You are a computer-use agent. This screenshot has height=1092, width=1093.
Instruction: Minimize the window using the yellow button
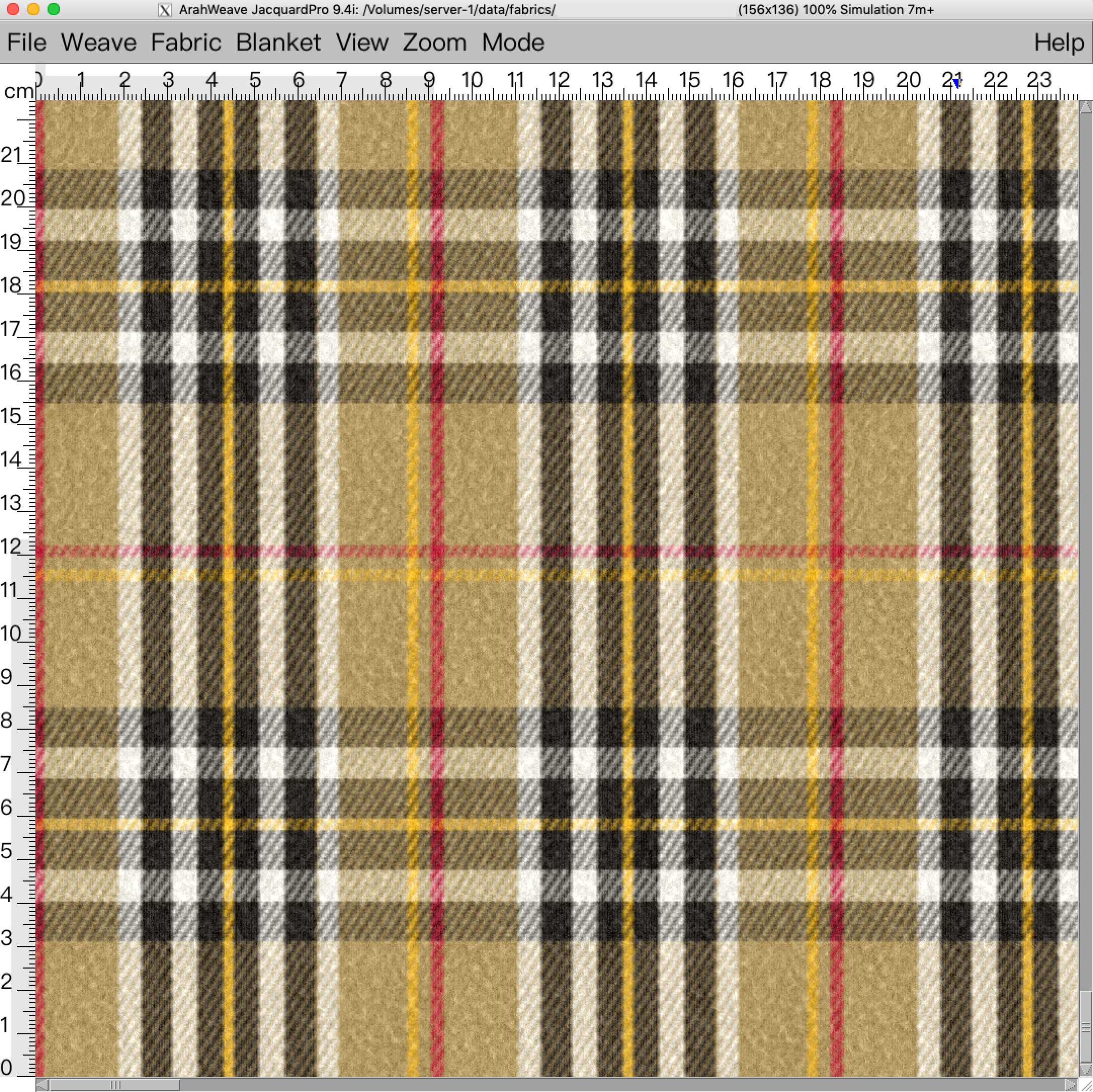[x=33, y=9]
